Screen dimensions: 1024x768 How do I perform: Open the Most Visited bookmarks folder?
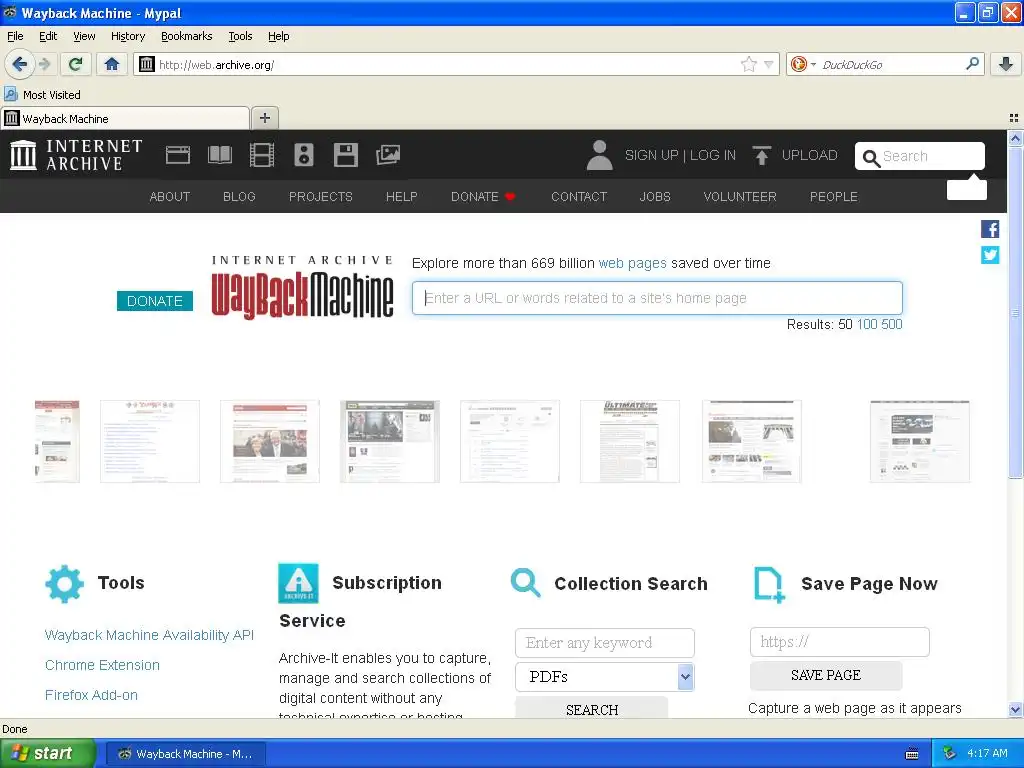pos(42,95)
